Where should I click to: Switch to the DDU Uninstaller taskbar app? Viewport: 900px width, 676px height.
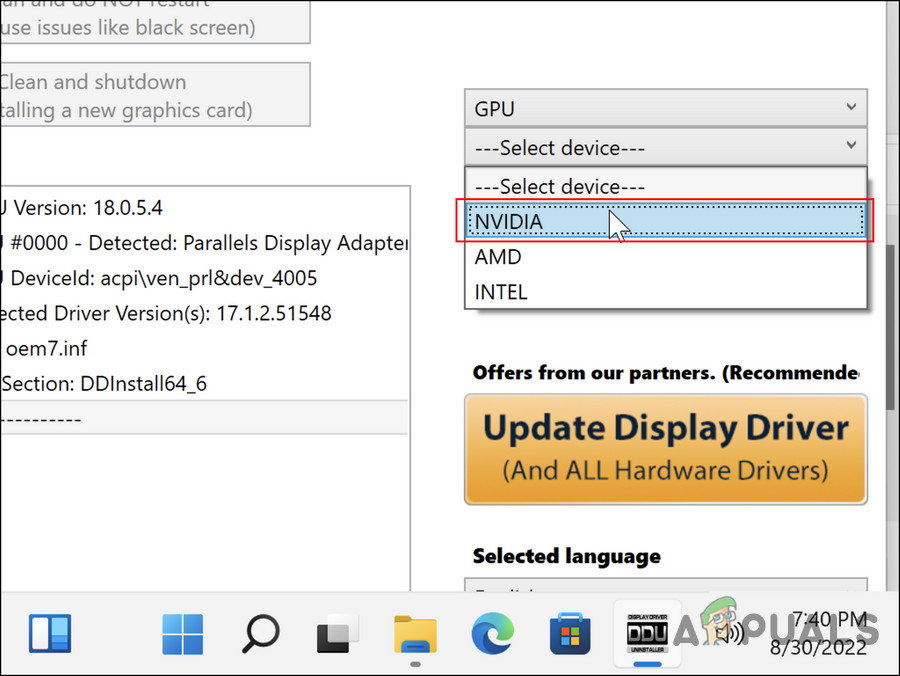pos(647,634)
